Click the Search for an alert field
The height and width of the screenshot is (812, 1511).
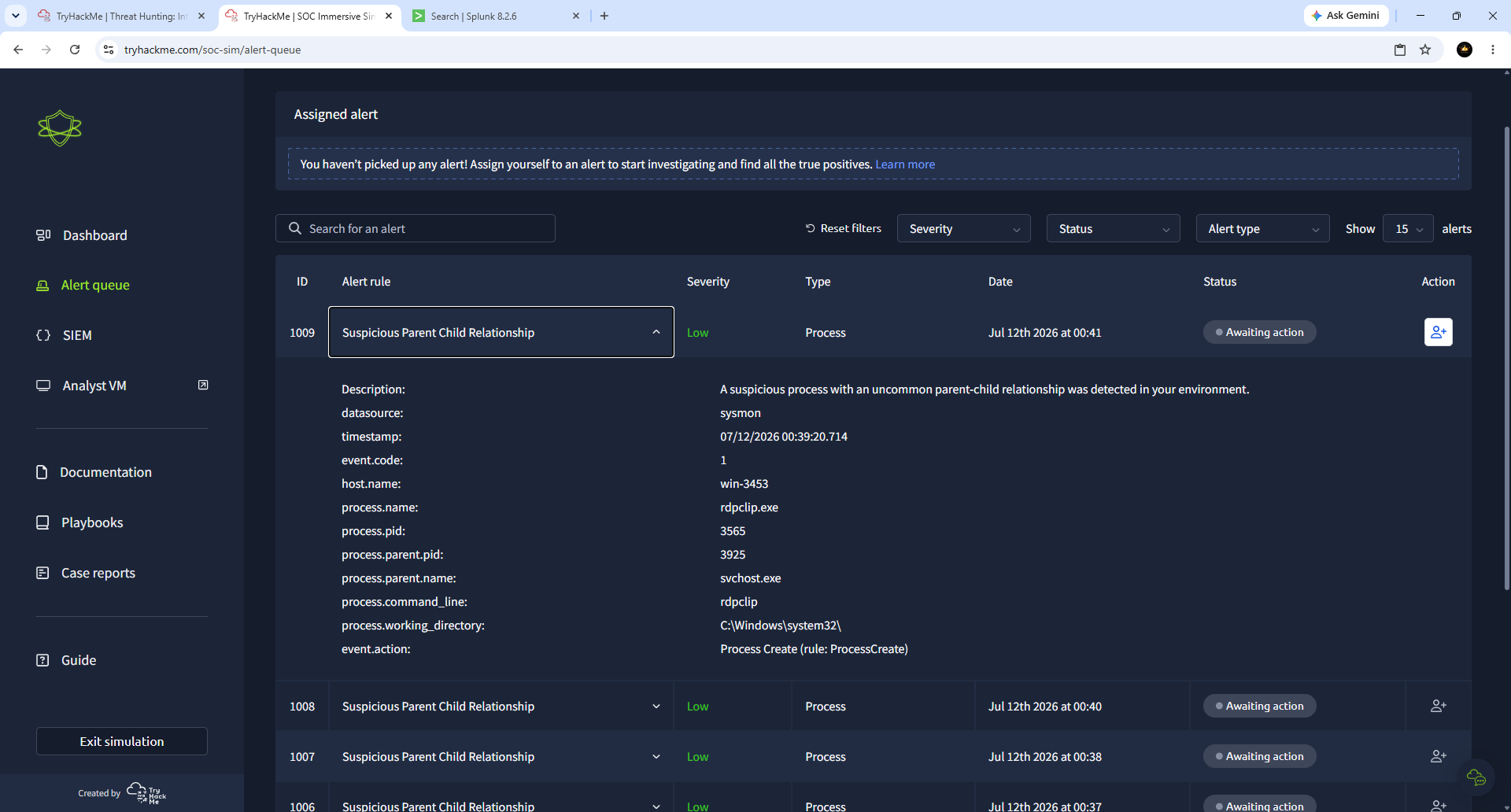[x=416, y=228]
